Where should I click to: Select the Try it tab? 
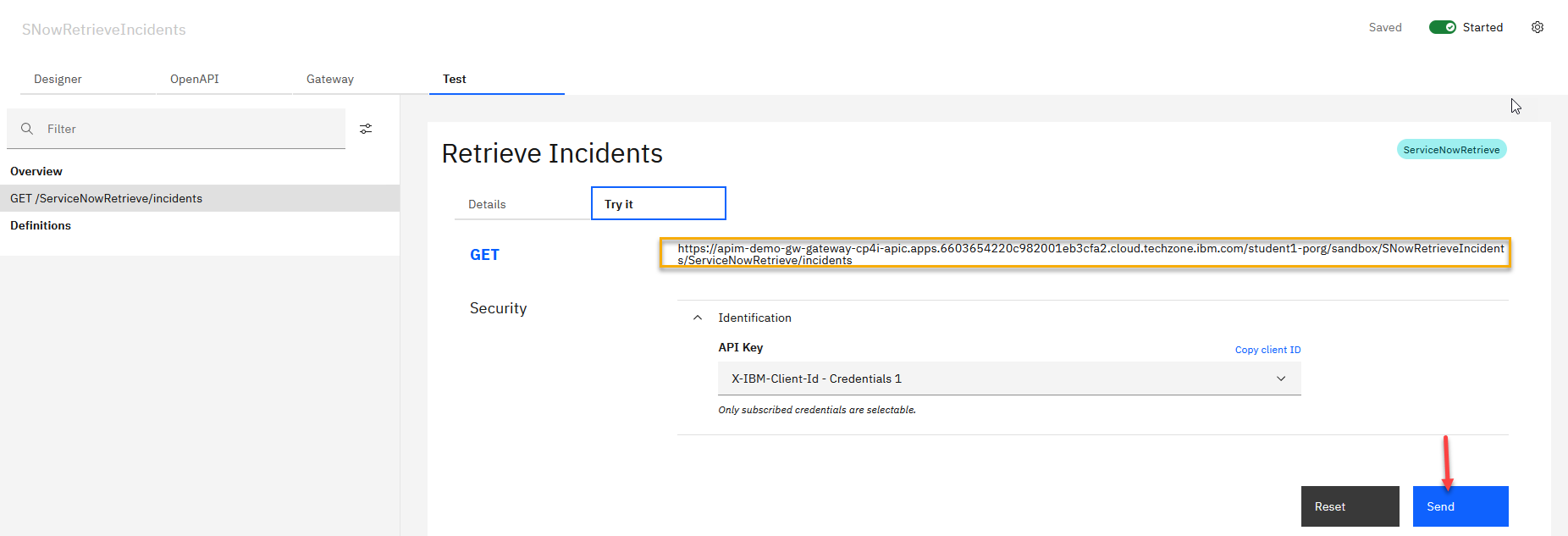658,204
